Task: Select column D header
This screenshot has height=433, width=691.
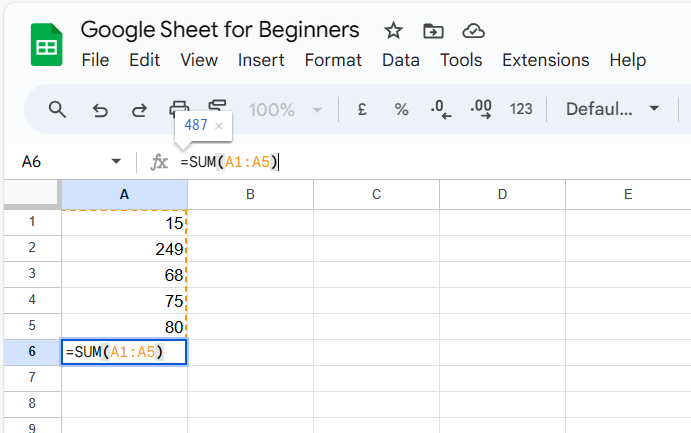Action: (502, 194)
